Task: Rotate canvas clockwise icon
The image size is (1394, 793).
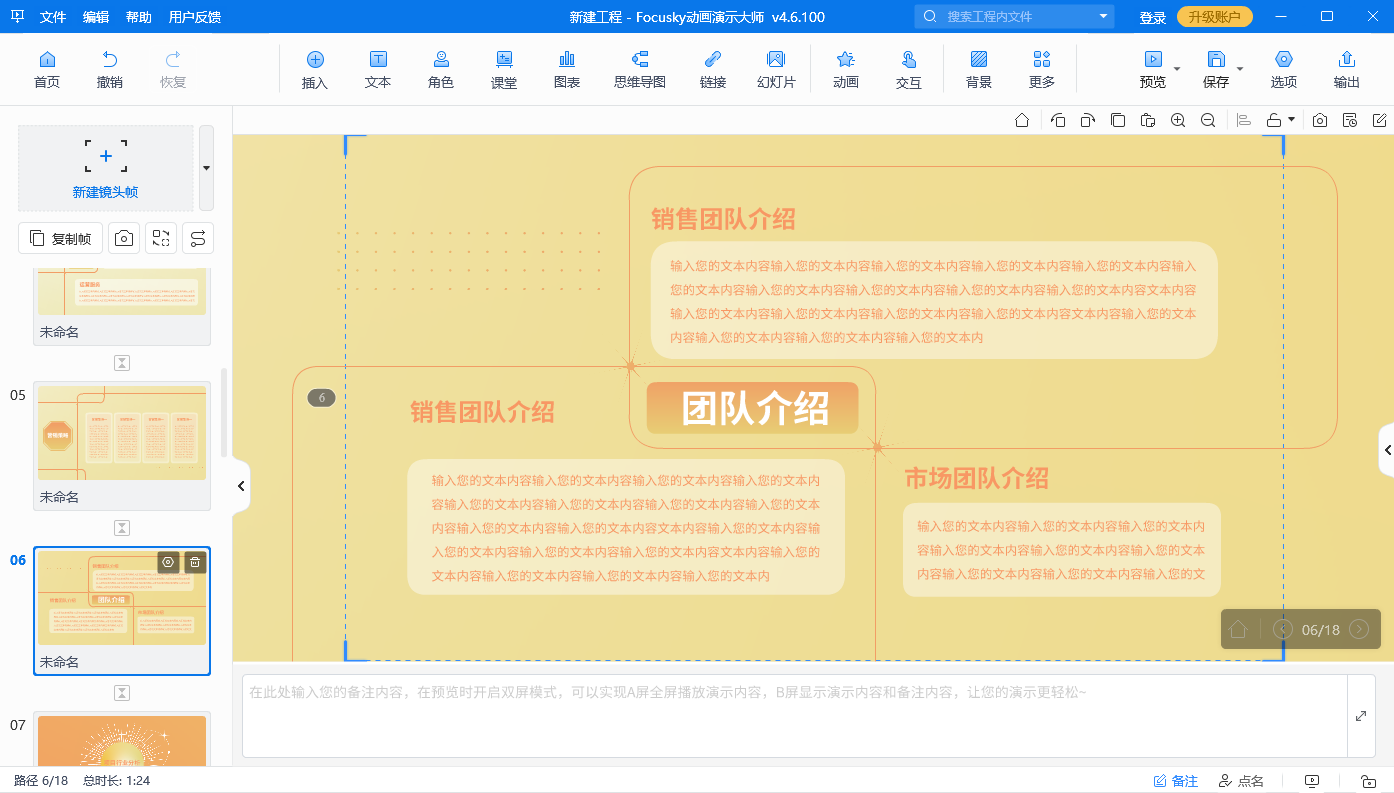Action: [1088, 120]
